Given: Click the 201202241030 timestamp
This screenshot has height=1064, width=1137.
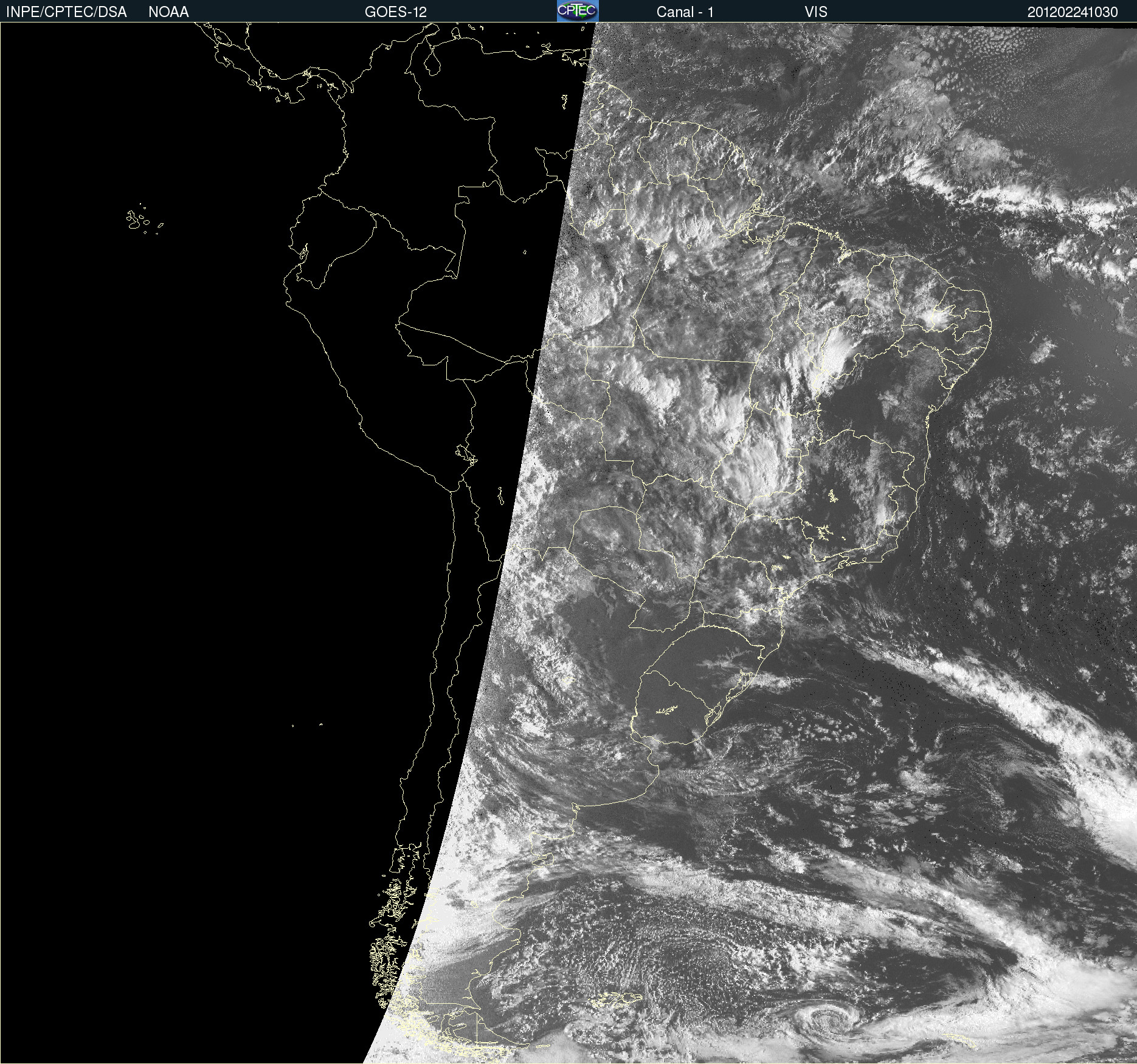Looking at the screenshot, I should click(1073, 12).
